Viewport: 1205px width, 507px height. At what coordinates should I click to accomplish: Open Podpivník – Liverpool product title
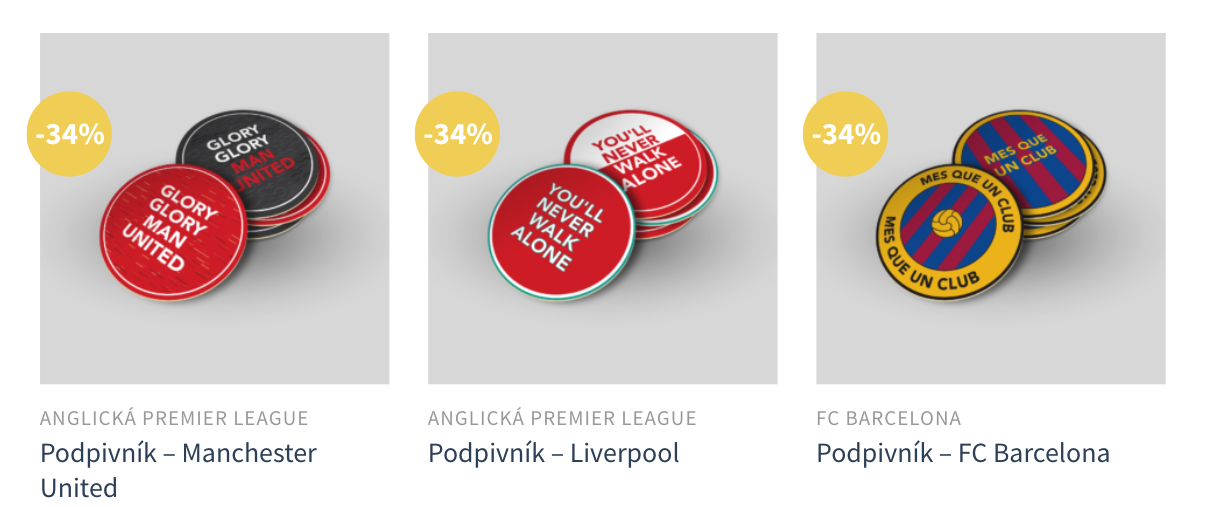click(554, 453)
